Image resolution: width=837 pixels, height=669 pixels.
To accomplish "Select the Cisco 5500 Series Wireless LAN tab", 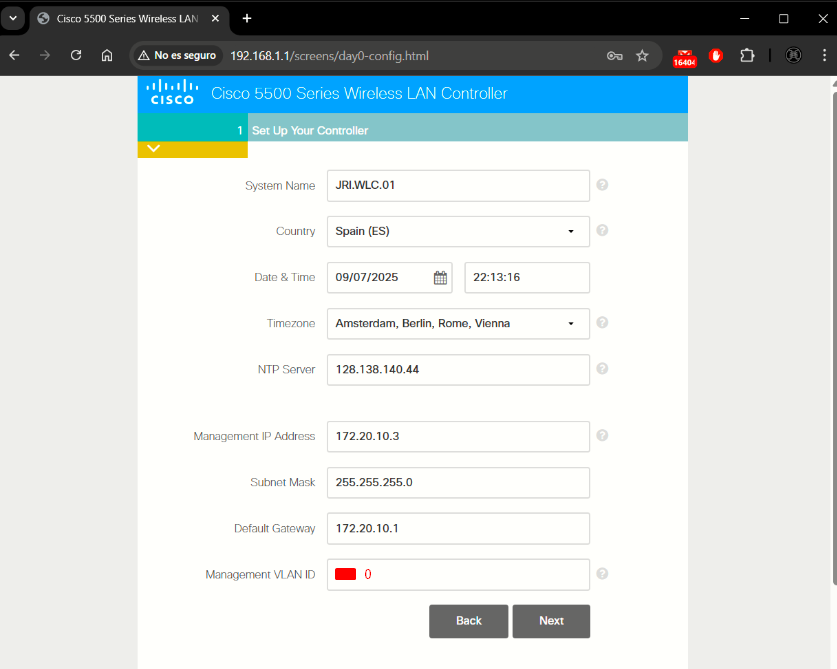I will 128,19.
